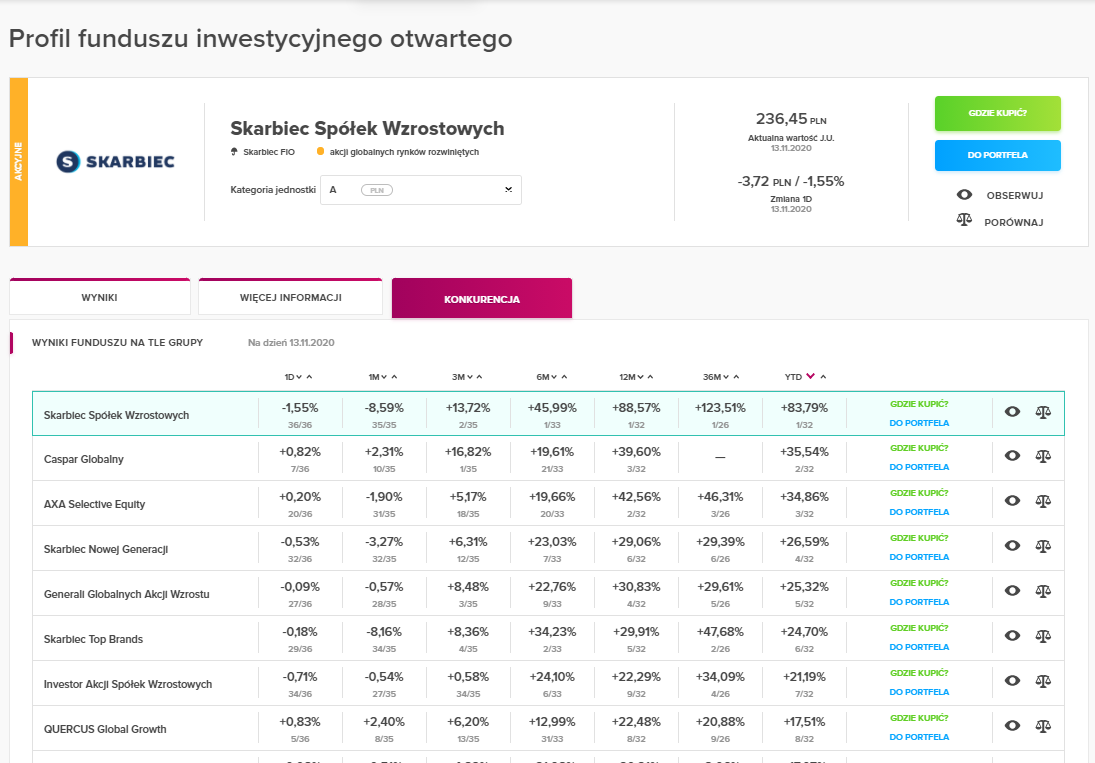
Task: Open Caspar Globalny fund name in table
Action: (84, 459)
